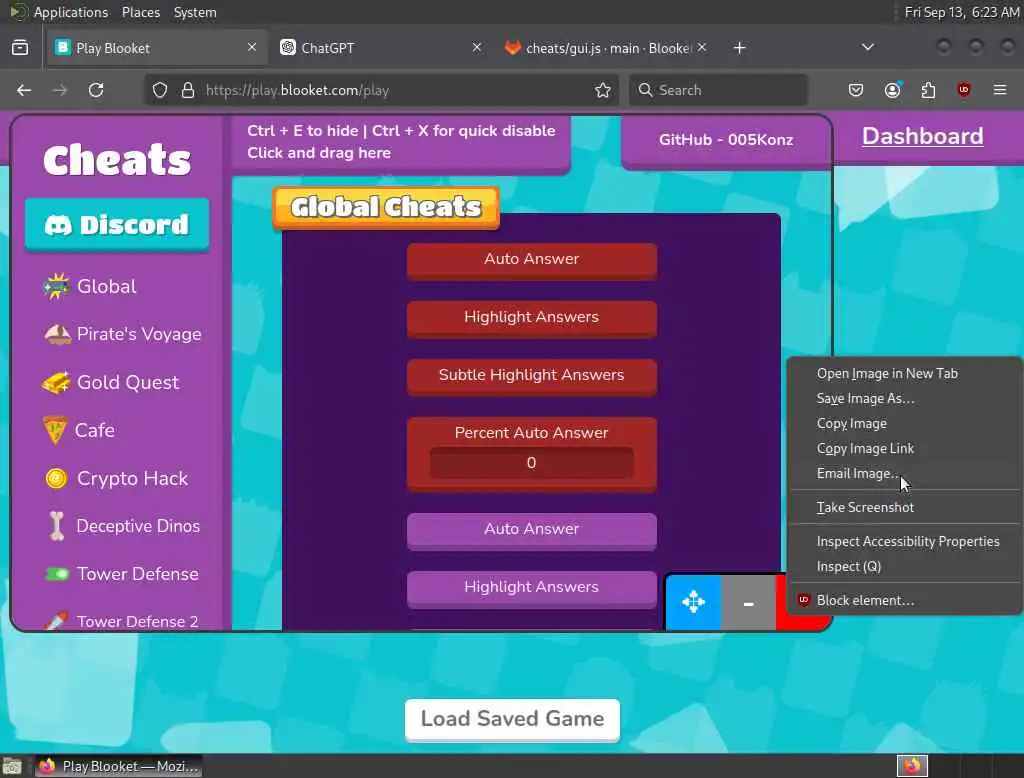Expand the list all tabs dropdown
The height and width of the screenshot is (778, 1024).
(867, 48)
